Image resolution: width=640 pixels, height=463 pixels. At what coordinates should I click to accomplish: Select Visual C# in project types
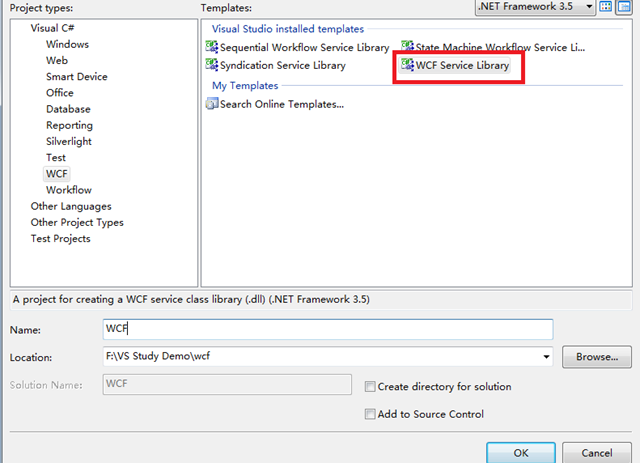click(x=52, y=28)
